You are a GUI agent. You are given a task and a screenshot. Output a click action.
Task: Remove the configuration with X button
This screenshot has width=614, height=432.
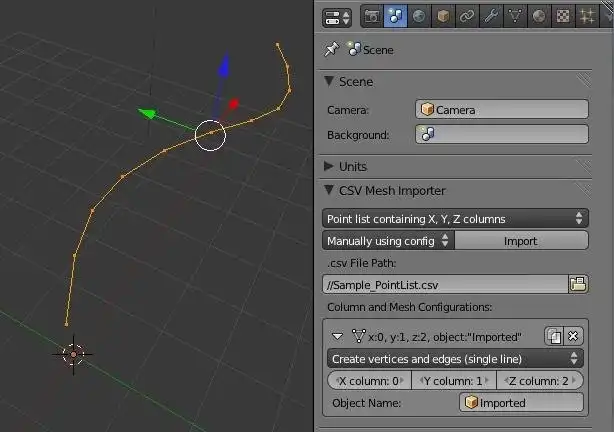573,336
